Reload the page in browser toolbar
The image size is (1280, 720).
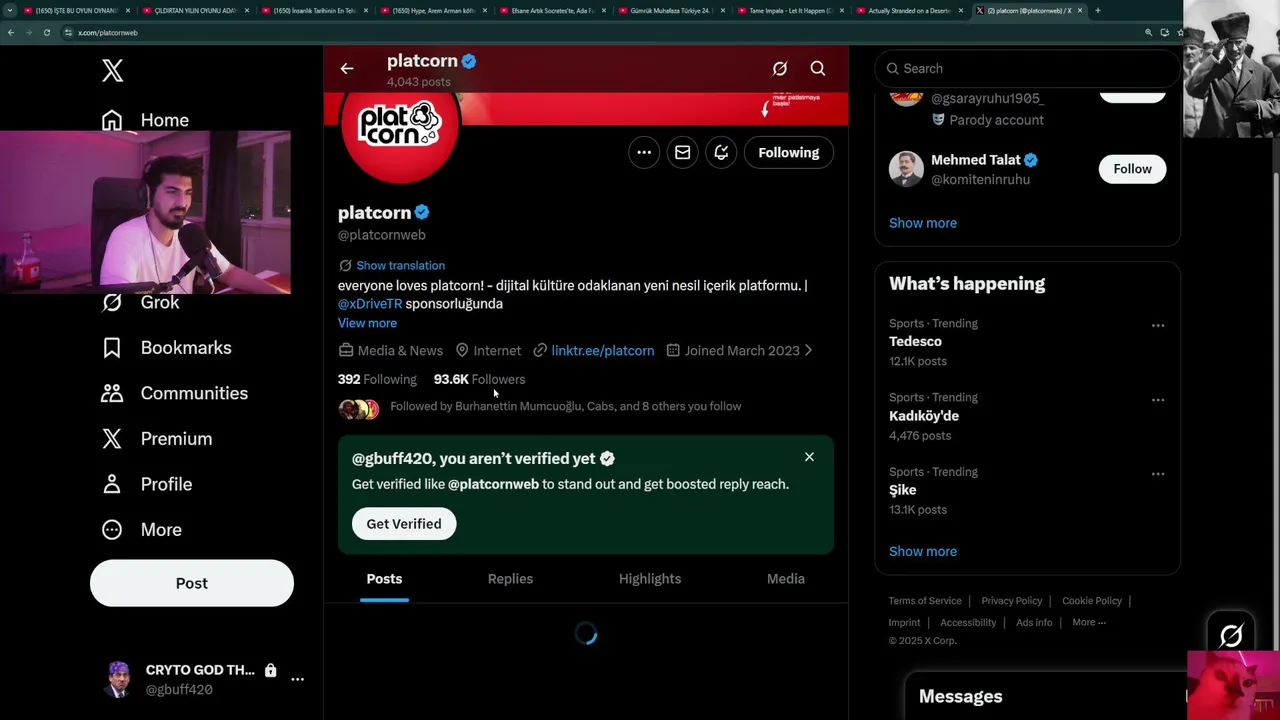click(46, 32)
